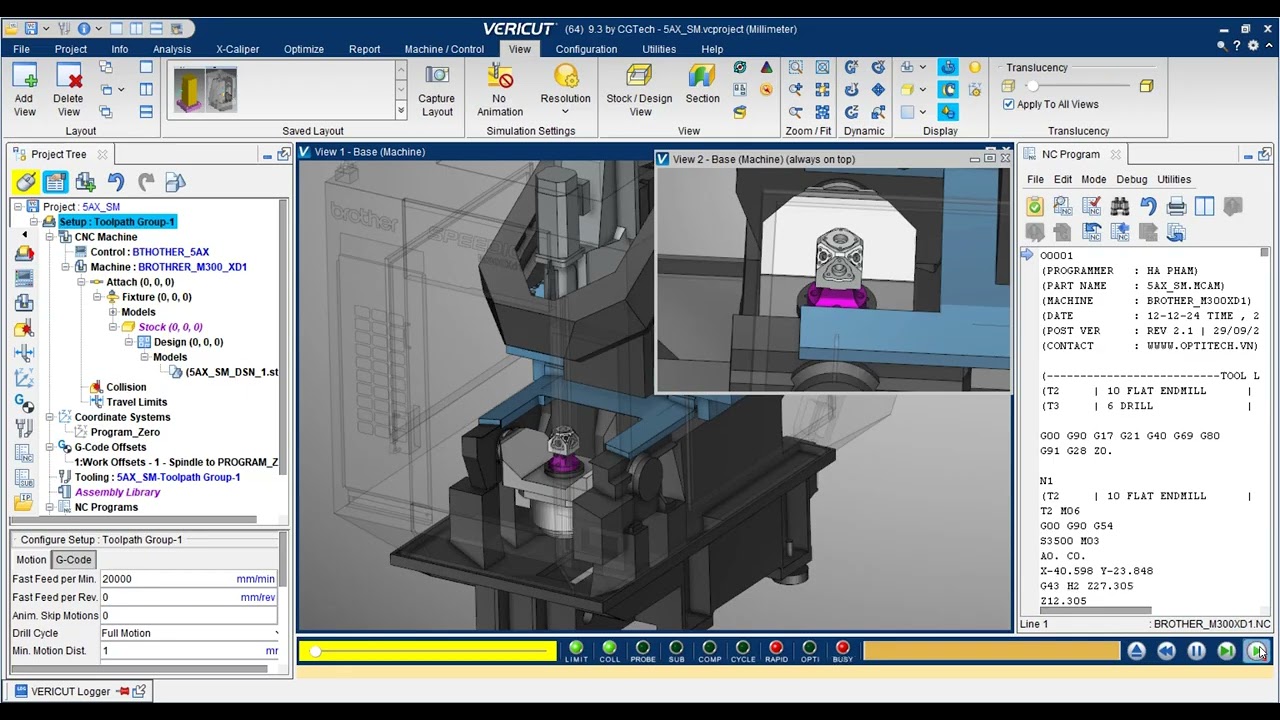Click Play to End button

click(x=1256, y=651)
